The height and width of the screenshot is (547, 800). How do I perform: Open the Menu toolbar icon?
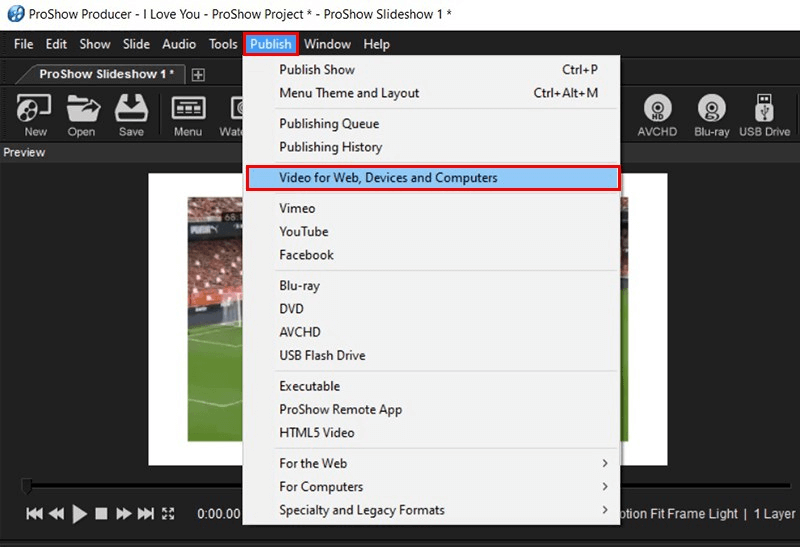[x=188, y=114]
